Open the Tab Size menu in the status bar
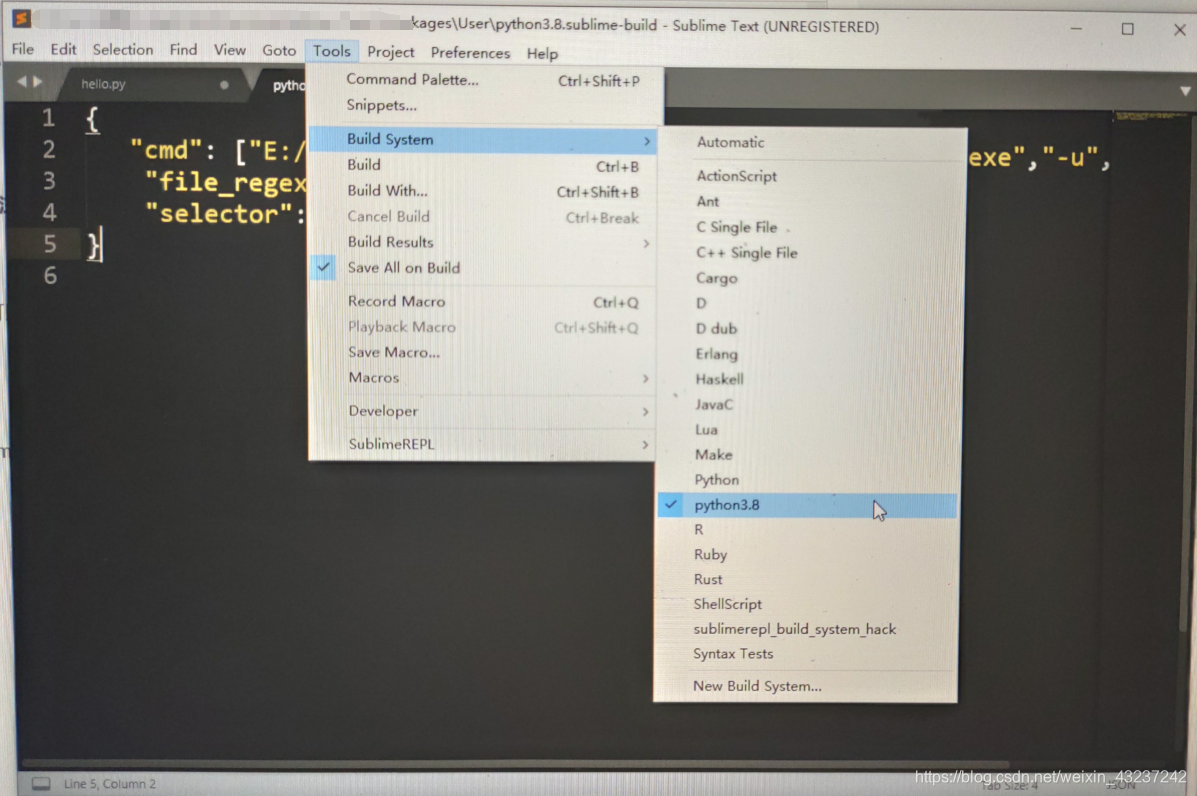This screenshot has width=1197, height=796. [x=1010, y=786]
